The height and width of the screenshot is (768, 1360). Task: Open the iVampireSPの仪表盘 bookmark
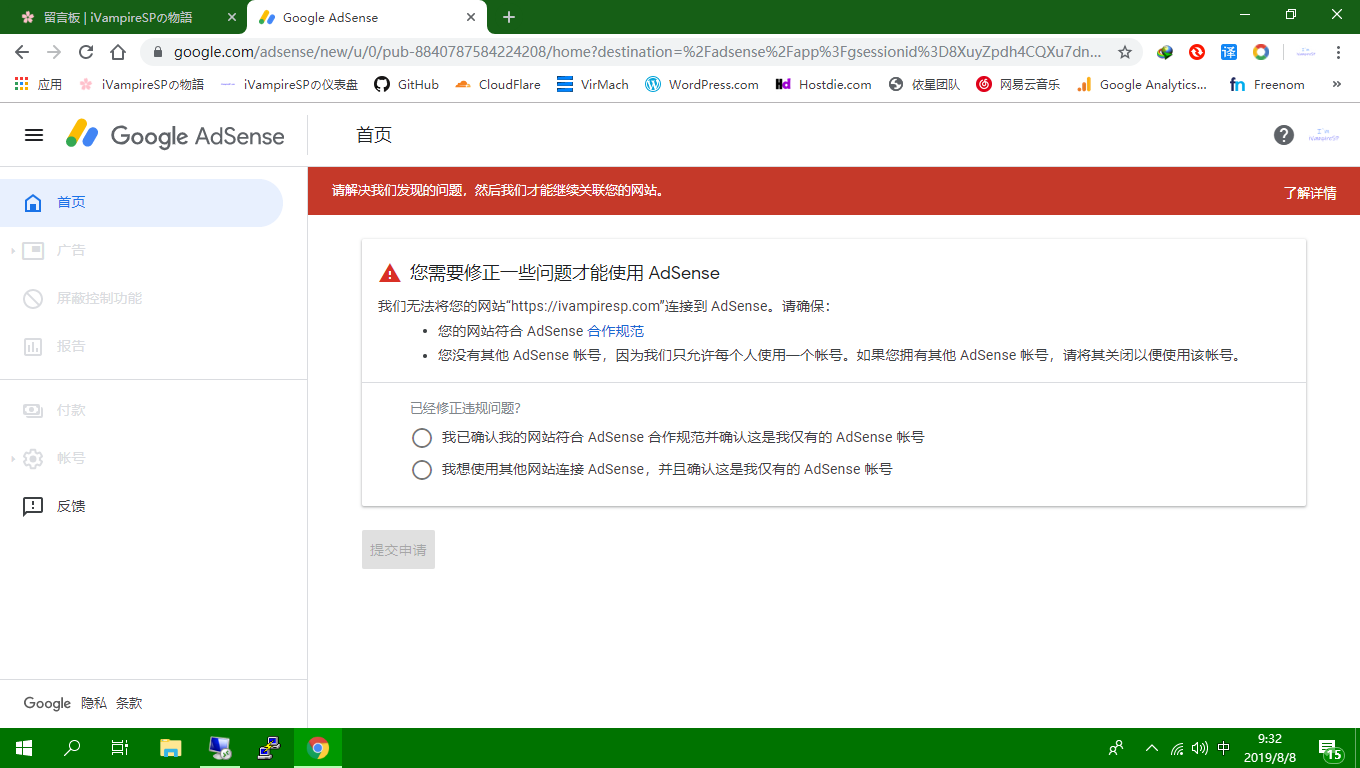tap(289, 85)
